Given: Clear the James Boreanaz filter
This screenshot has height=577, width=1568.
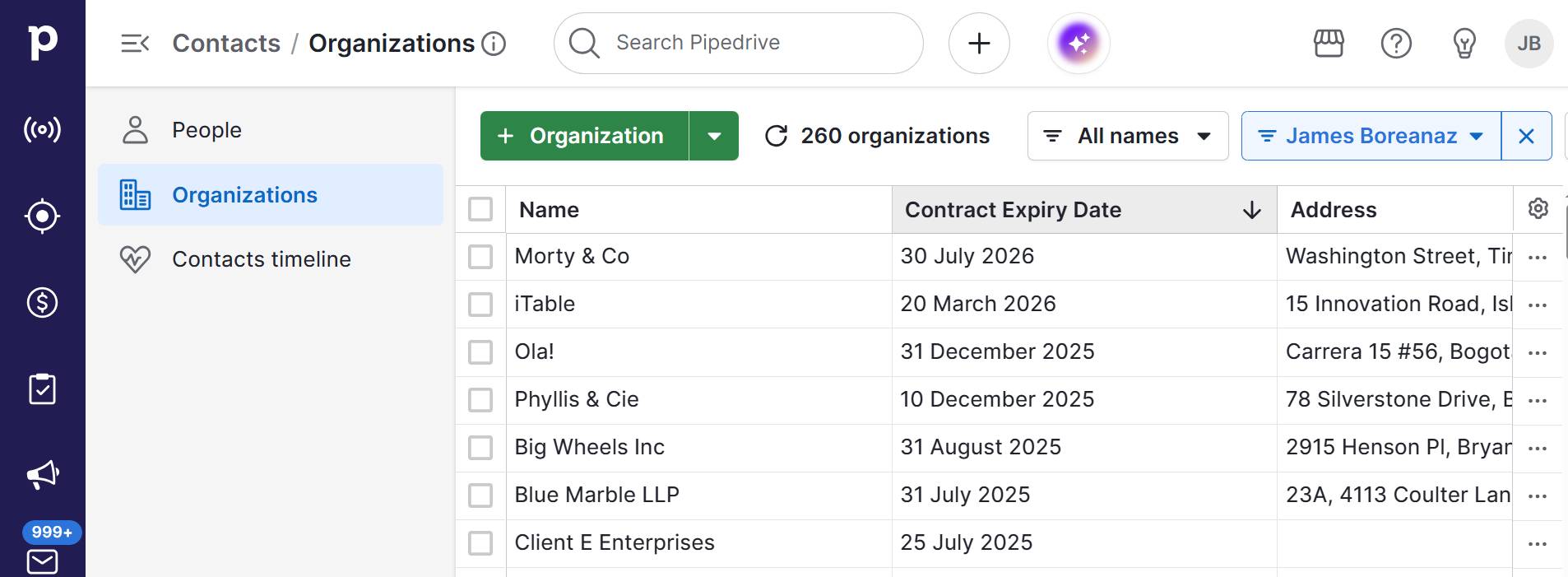Looking at the screenshot, I should [1526, 136].
